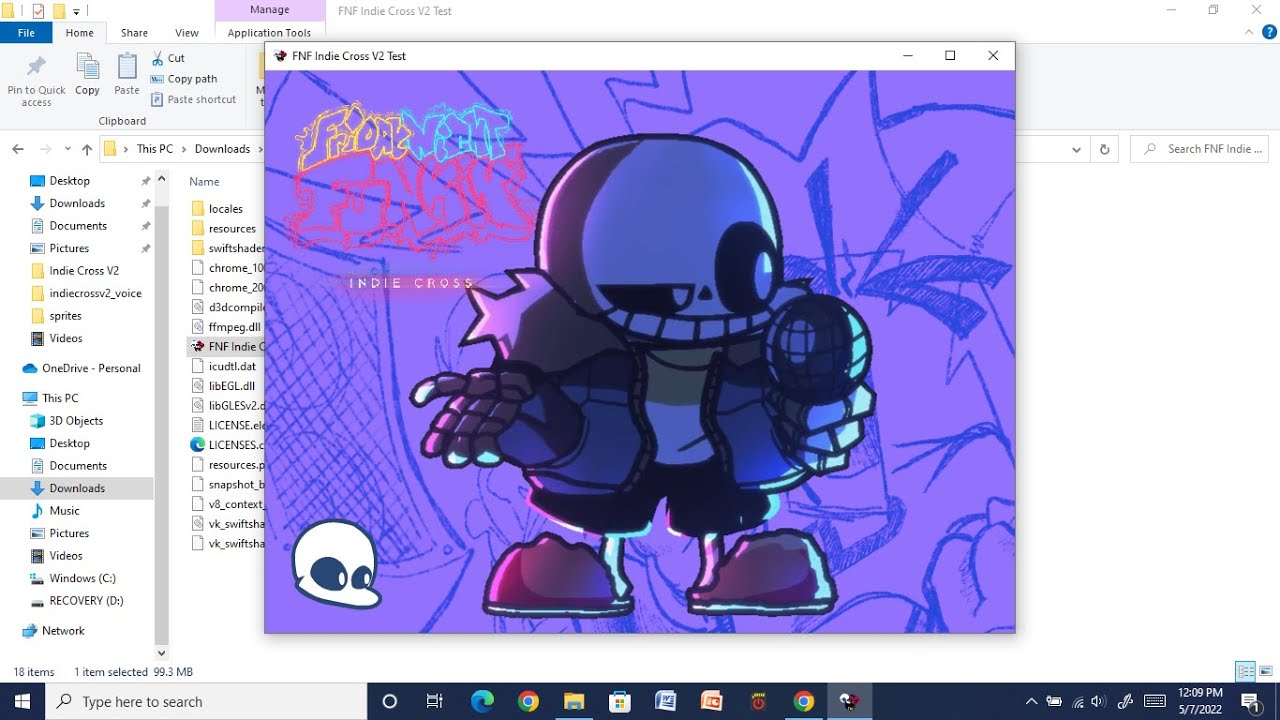Select indiecrossv2_voice folder in sidebar
The image size is (1280, 720).
coord(95,293)
